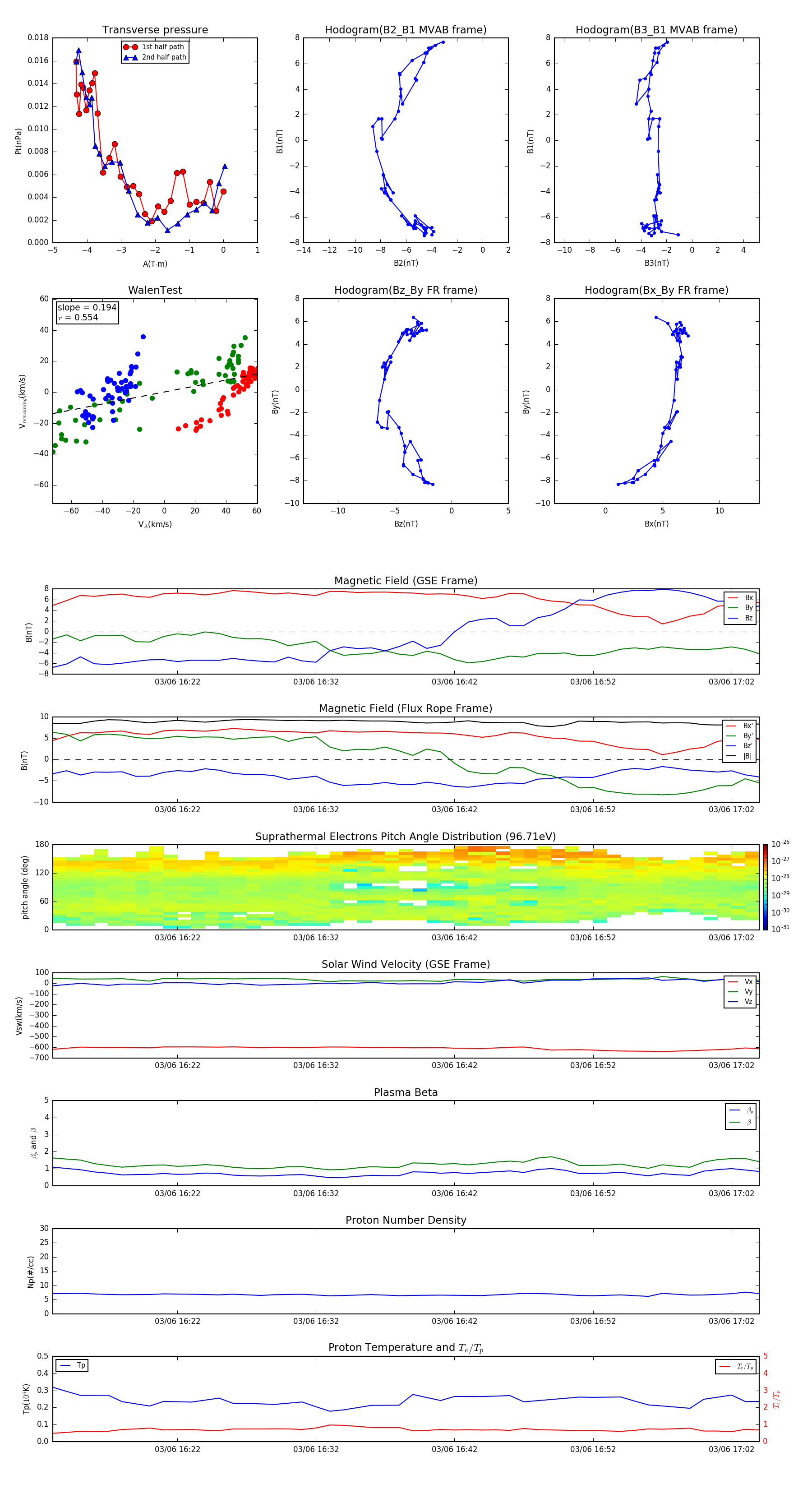The image size is (812, 1489).
Task: Click the '|B|' legend entry in Flux Rope panel
Action: 740,756
